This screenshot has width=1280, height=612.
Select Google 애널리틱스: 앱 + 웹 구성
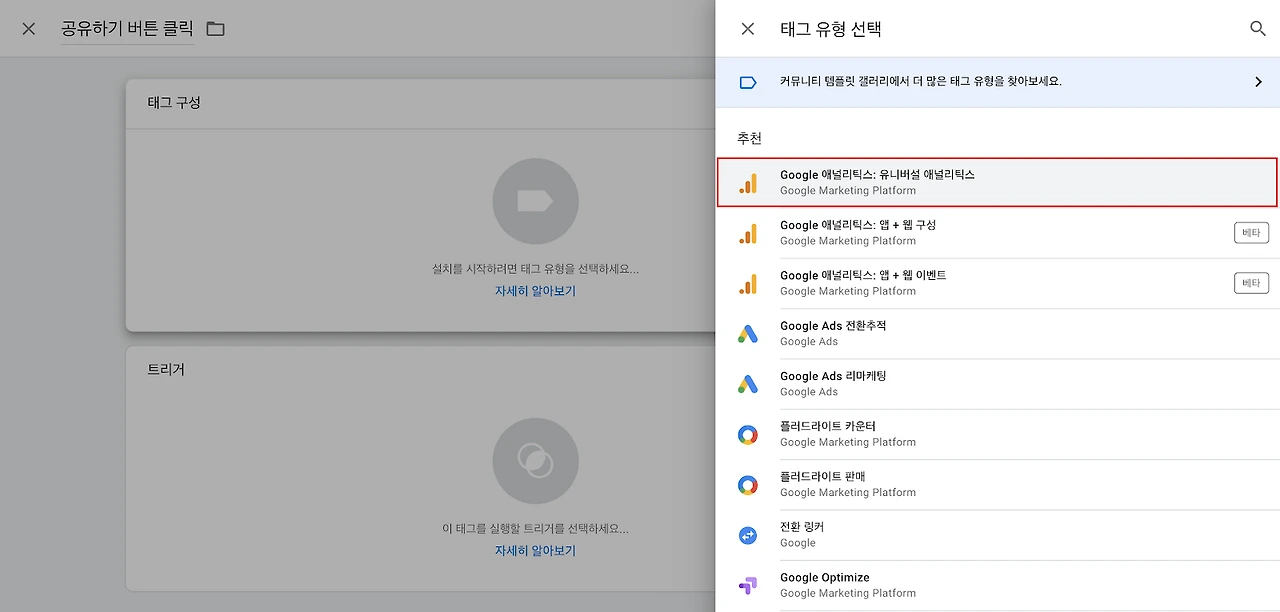point(998,233)
